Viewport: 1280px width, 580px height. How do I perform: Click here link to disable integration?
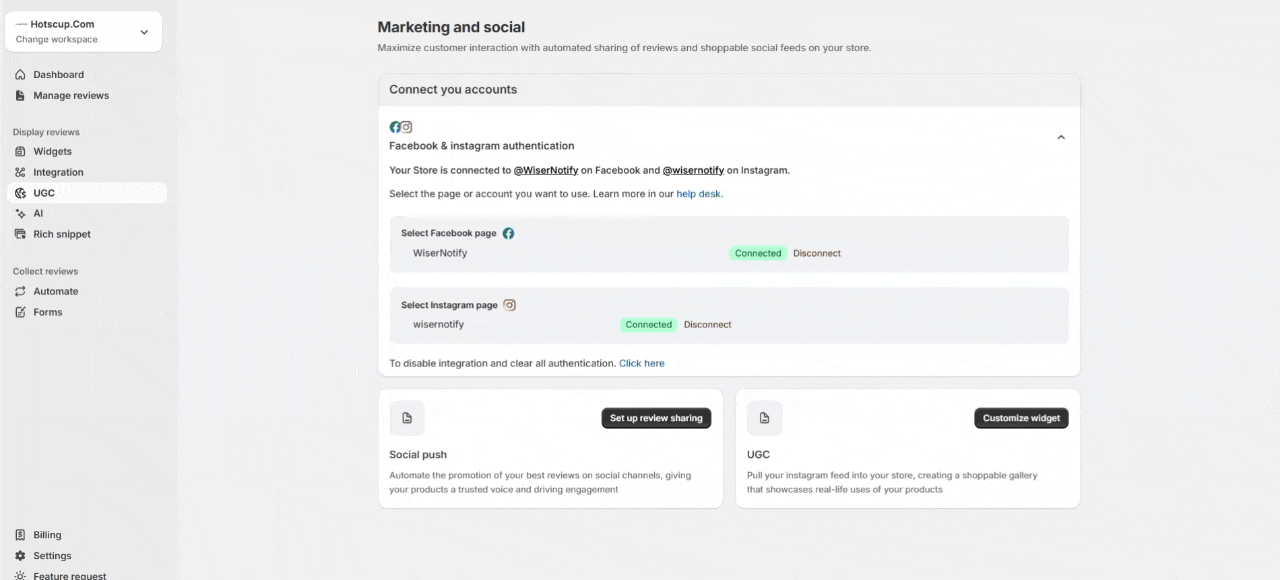641,364
